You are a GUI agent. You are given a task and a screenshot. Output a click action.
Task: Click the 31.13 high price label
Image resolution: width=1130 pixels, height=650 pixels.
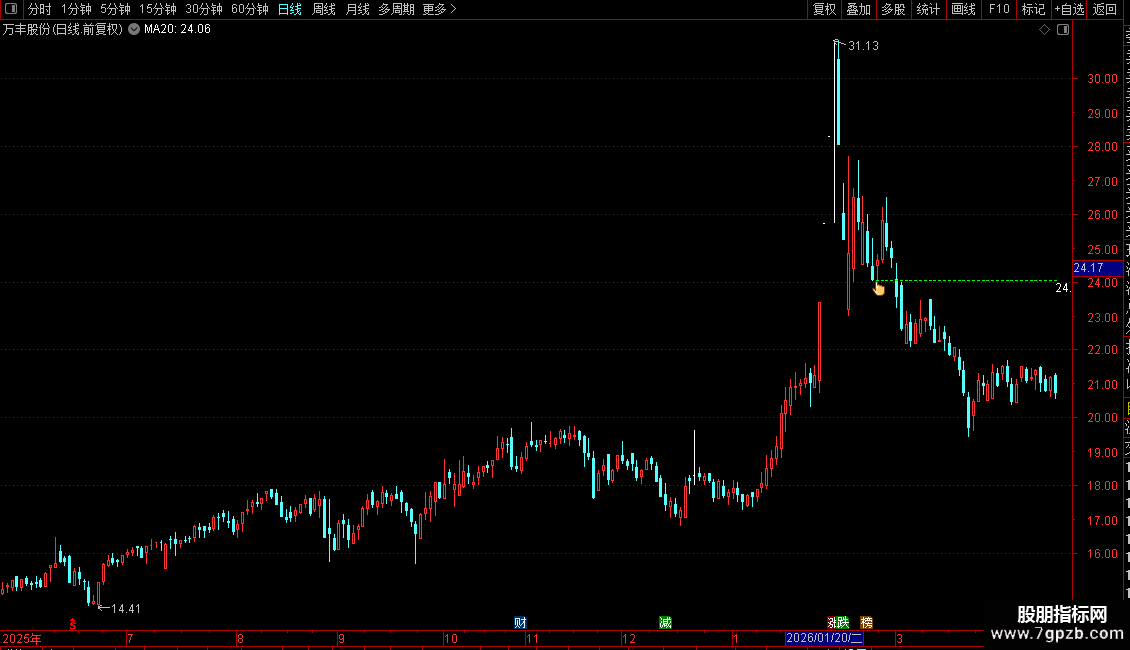pyautogui.click(x=863, y=46)
